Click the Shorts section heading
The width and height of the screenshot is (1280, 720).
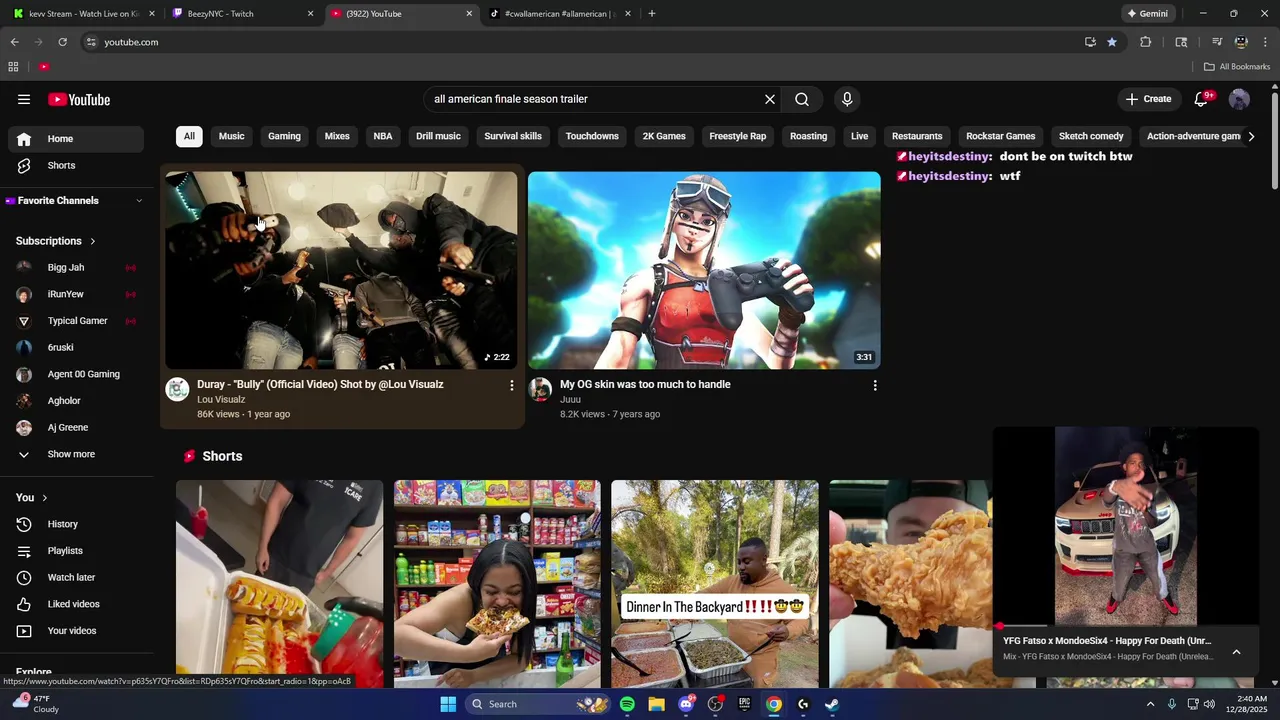[222, 456]
